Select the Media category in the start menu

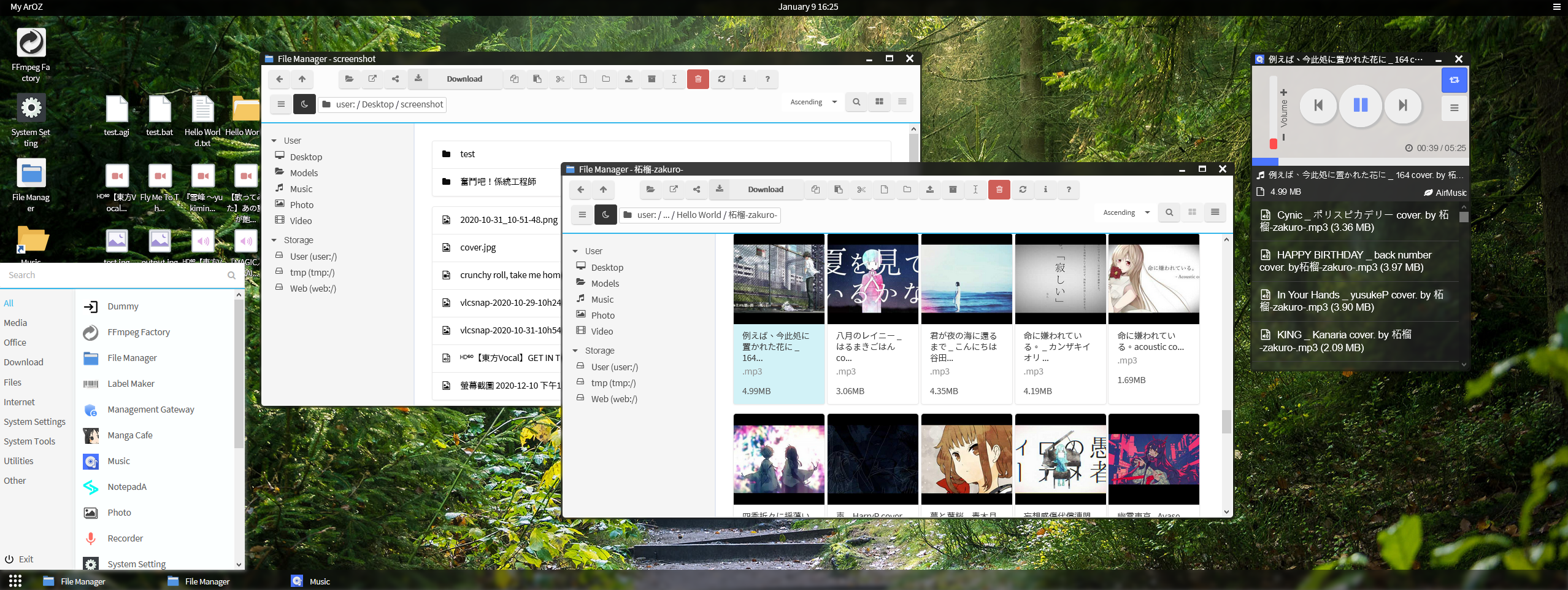15,323
